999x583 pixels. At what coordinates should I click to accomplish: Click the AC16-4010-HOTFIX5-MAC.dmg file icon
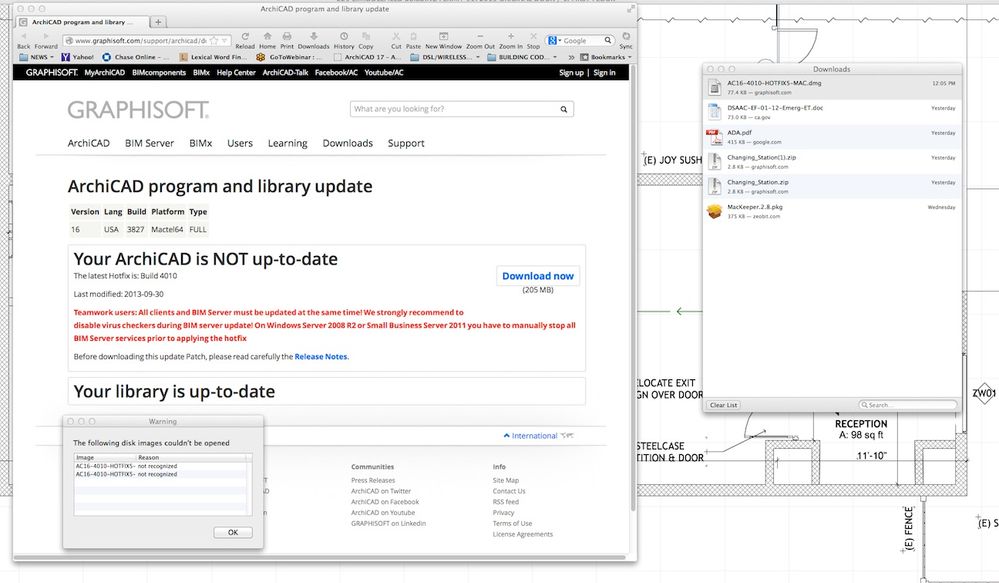point(714,87)
